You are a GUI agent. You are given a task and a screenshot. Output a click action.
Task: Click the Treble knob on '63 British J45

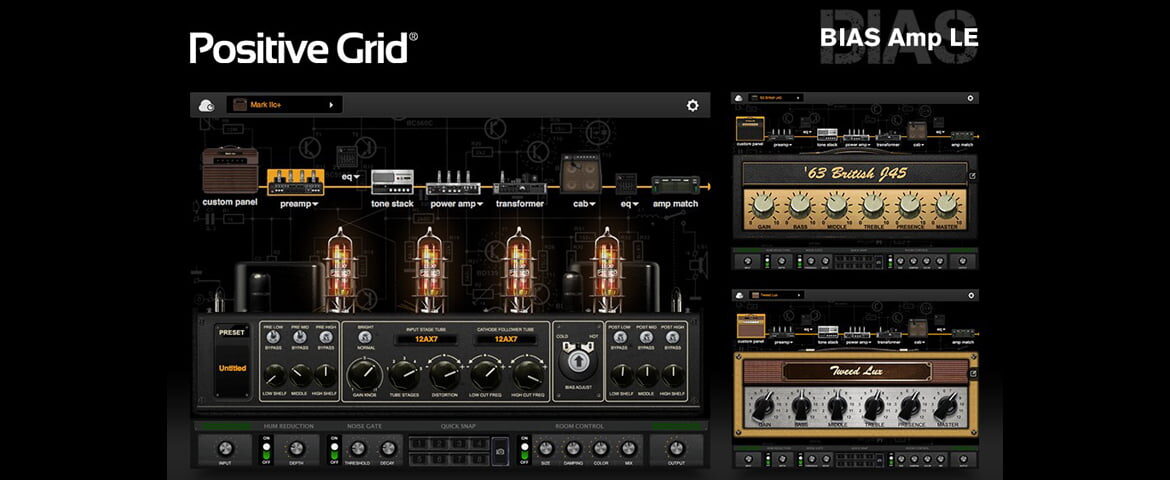point(874,205)
